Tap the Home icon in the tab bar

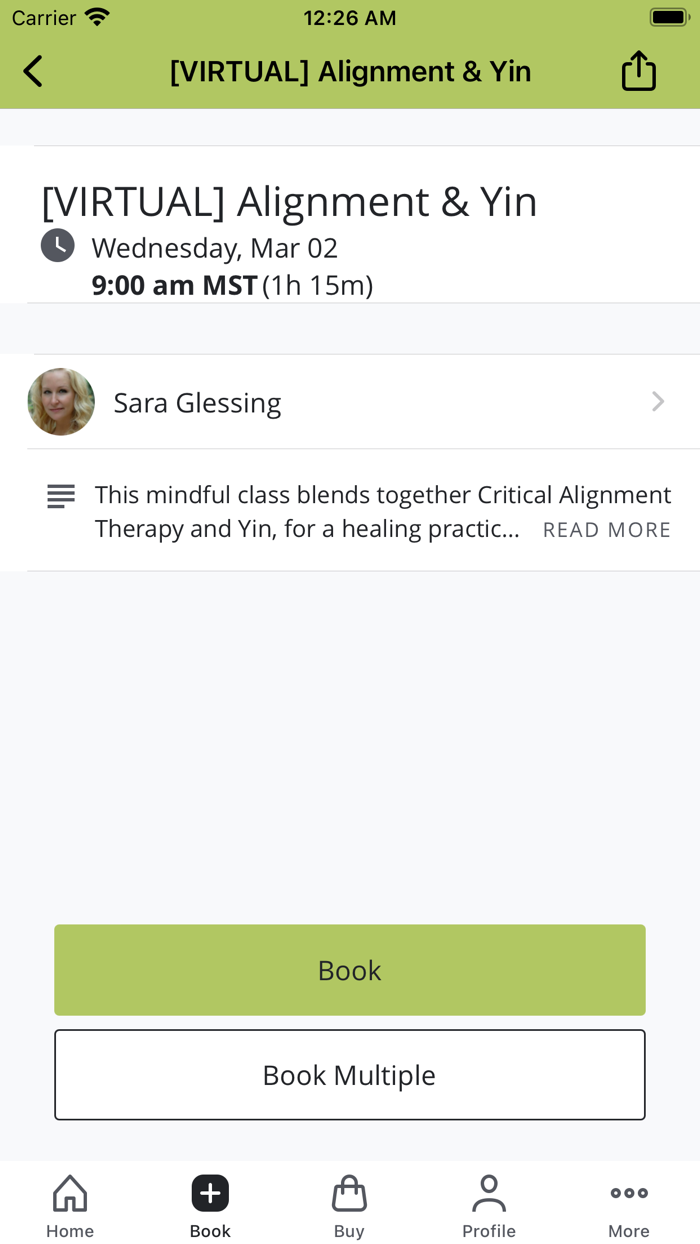(x=69, y=1192)
